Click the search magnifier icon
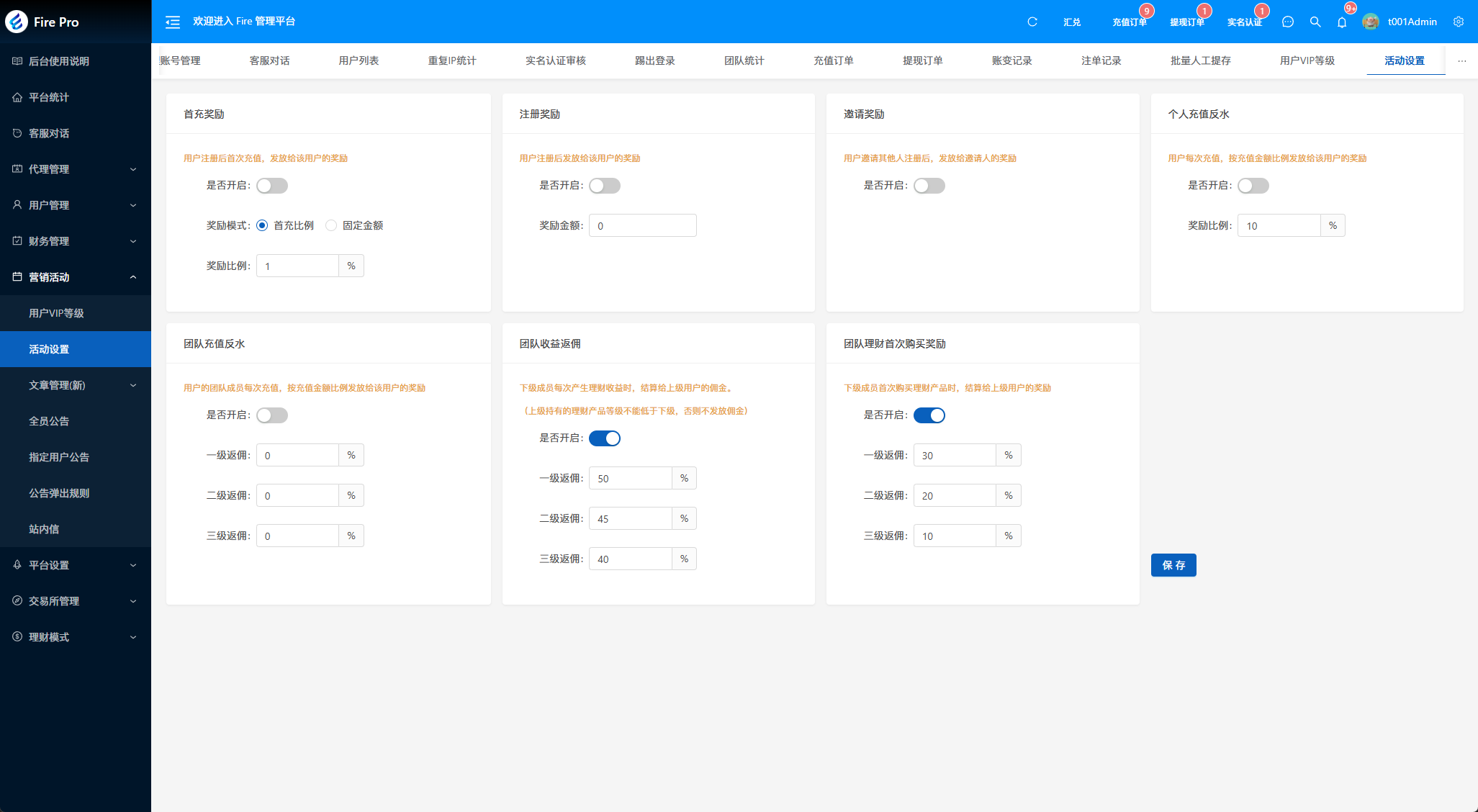This screenshot has height=812, width=1478. click(x=1315, y=22)
